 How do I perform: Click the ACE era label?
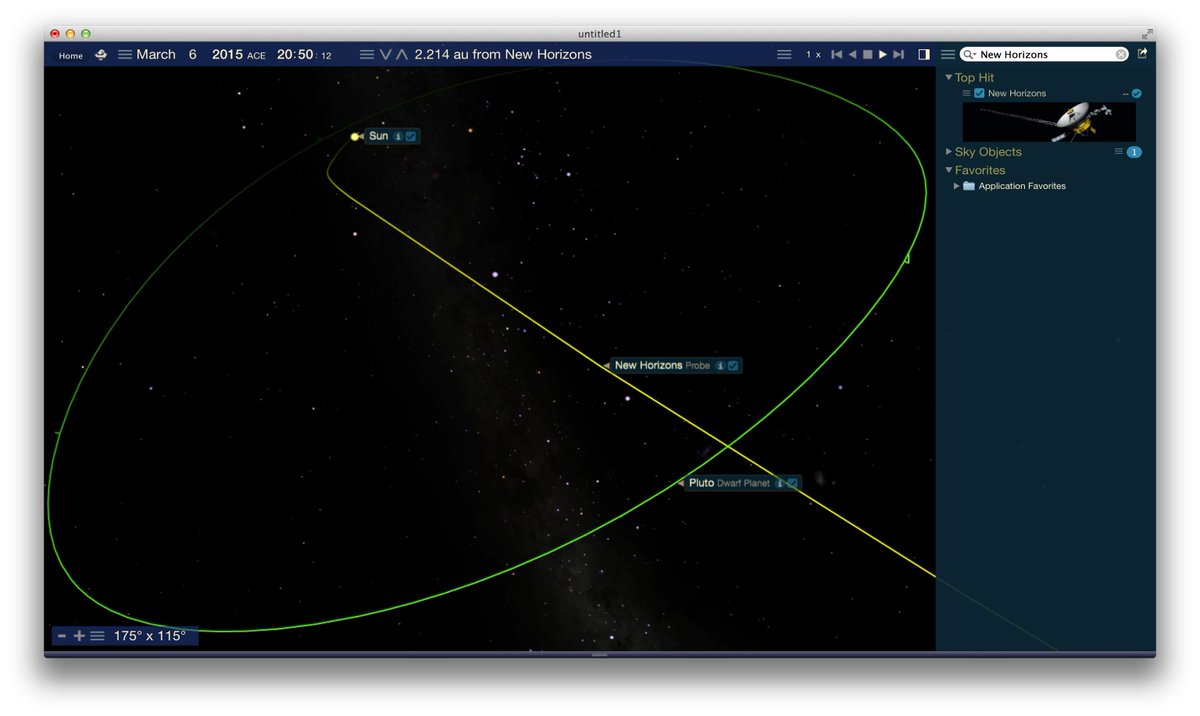(x=257, y=57)
